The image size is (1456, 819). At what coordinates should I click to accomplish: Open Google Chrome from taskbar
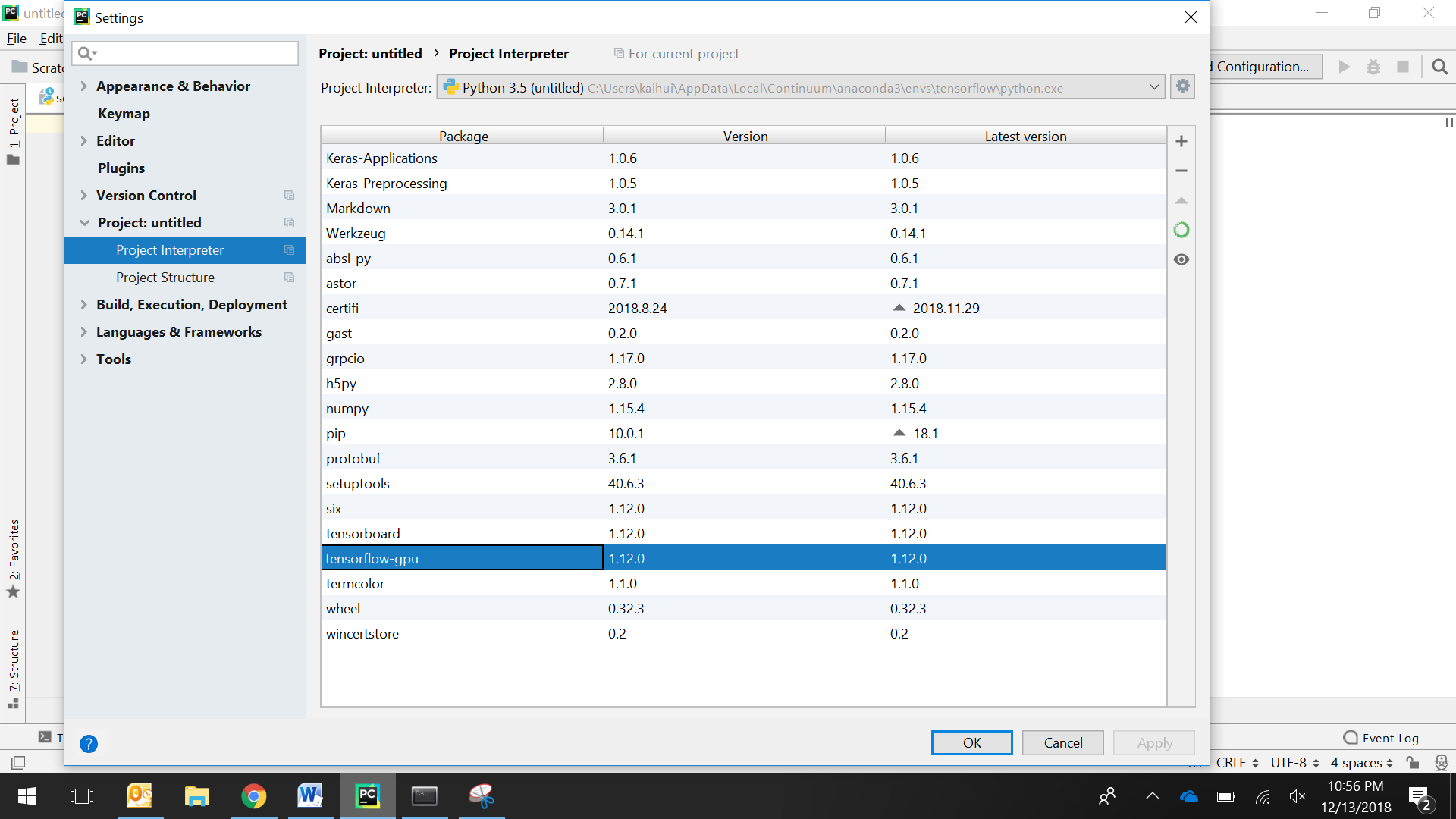coord(253,796)
